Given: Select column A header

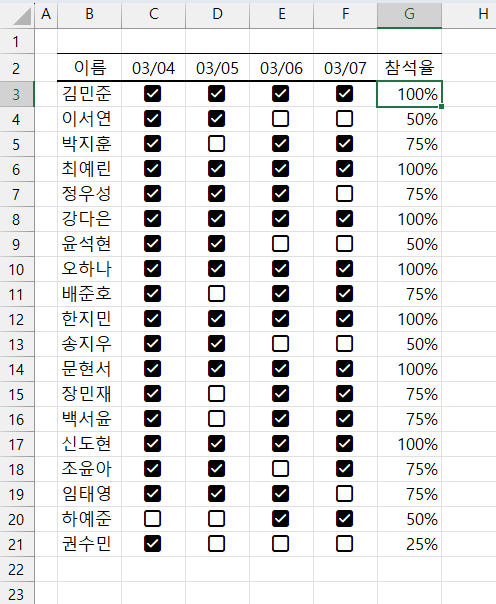Looking at the screenshot, I should pos(46,15).
